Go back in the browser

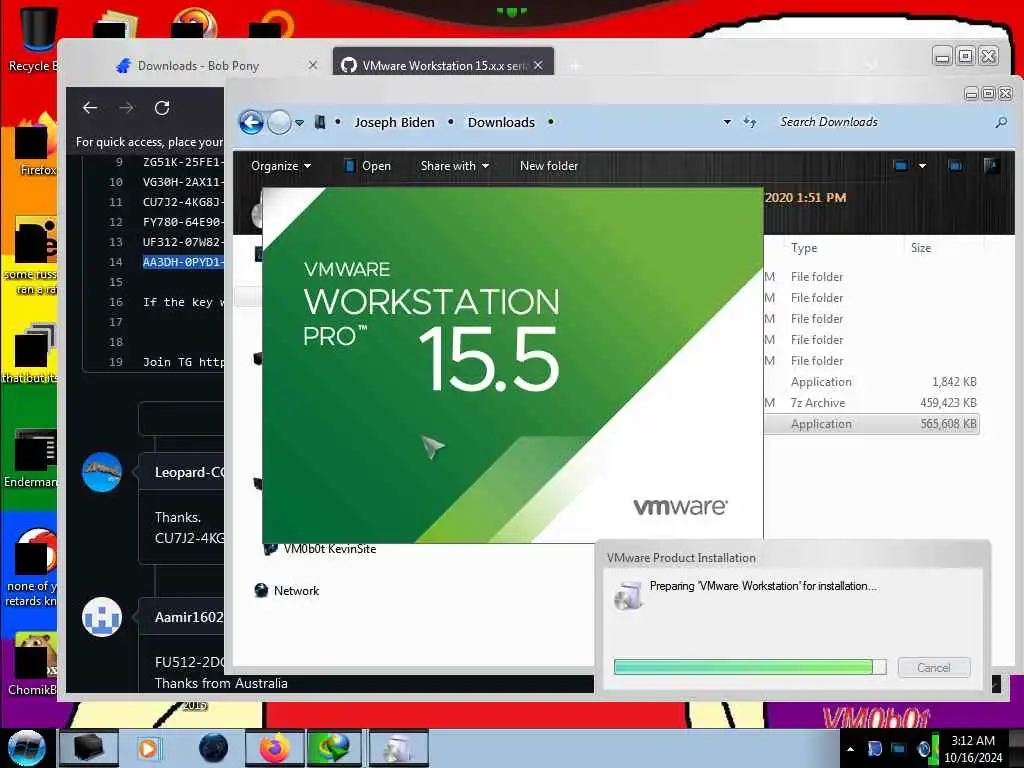[90, 108]
